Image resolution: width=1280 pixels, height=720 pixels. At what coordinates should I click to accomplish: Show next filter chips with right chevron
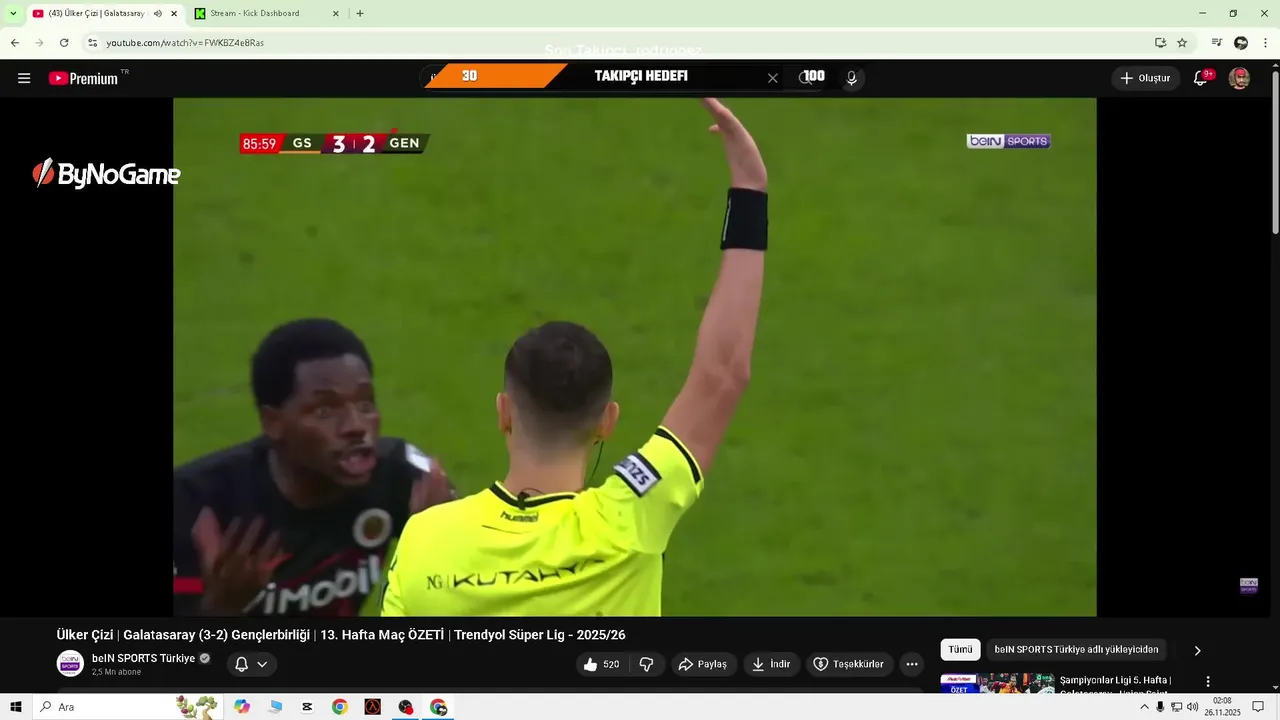(x=1197, y=650)
